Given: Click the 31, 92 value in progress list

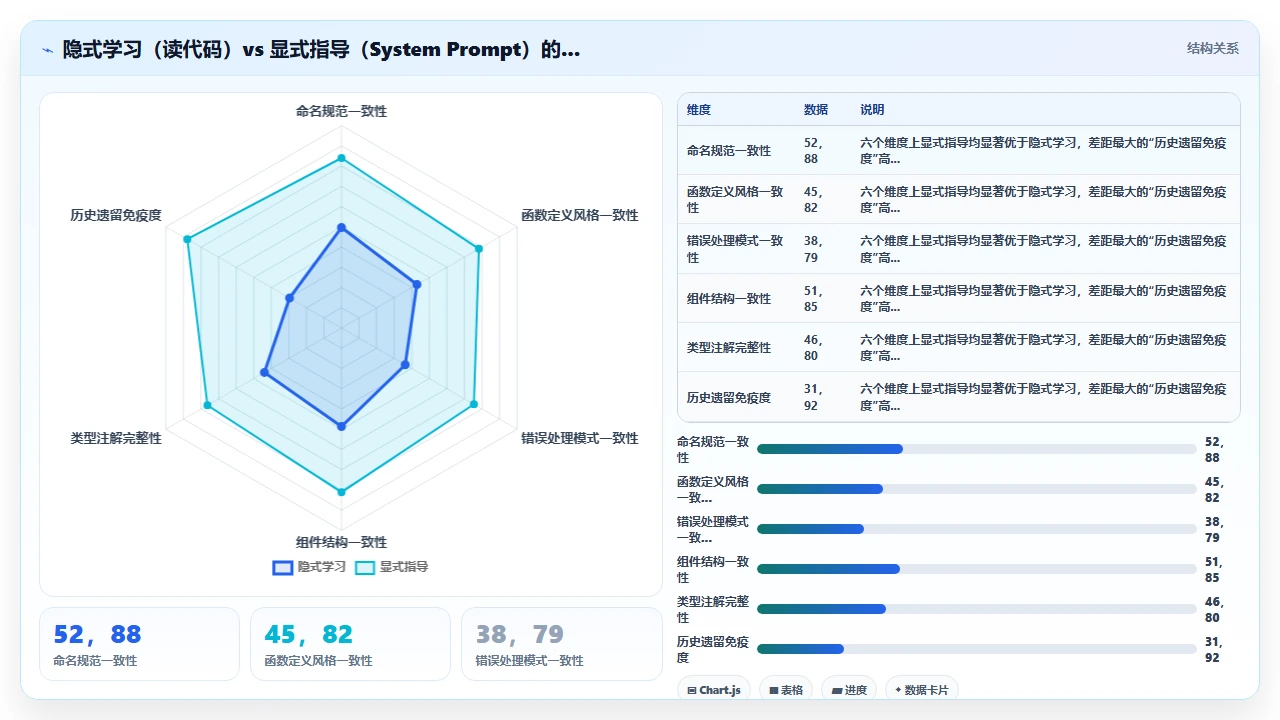Looking at the screenshot, I should click(x=1214, y=649).
